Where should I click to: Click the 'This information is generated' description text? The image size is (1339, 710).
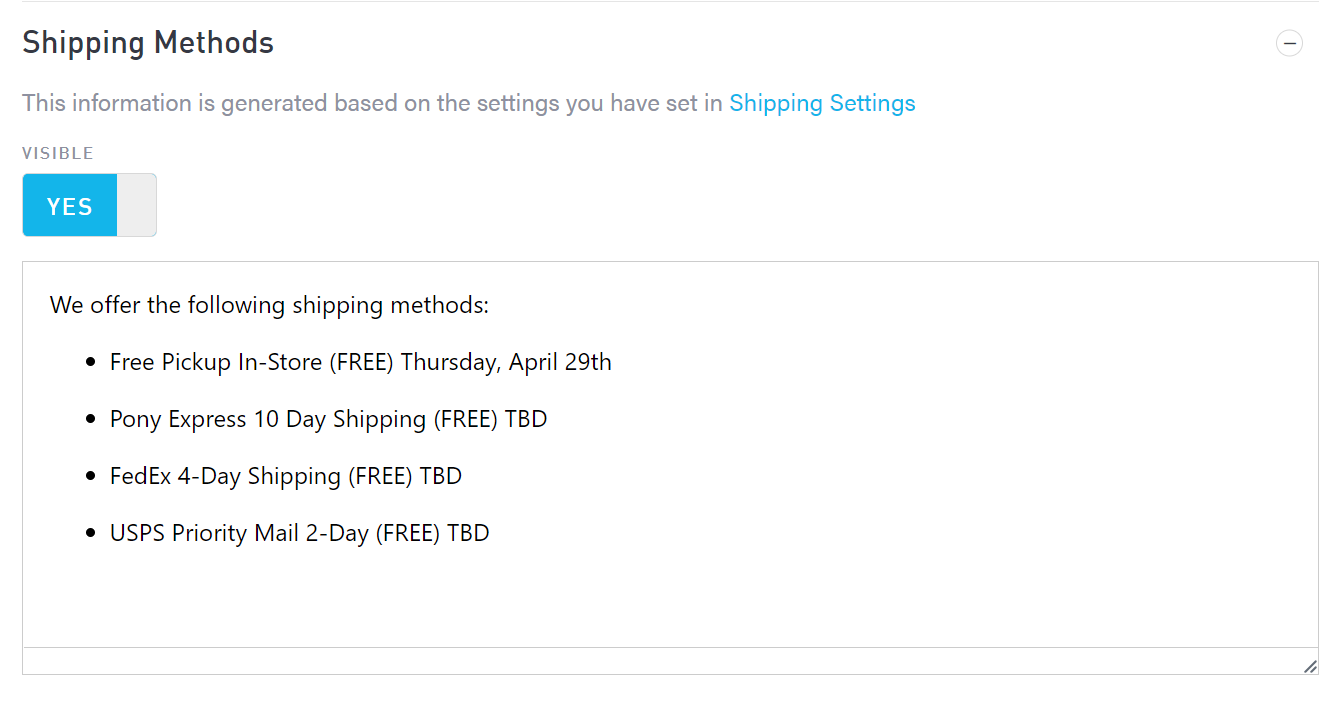pyautogui.click(x=372, y=103)
